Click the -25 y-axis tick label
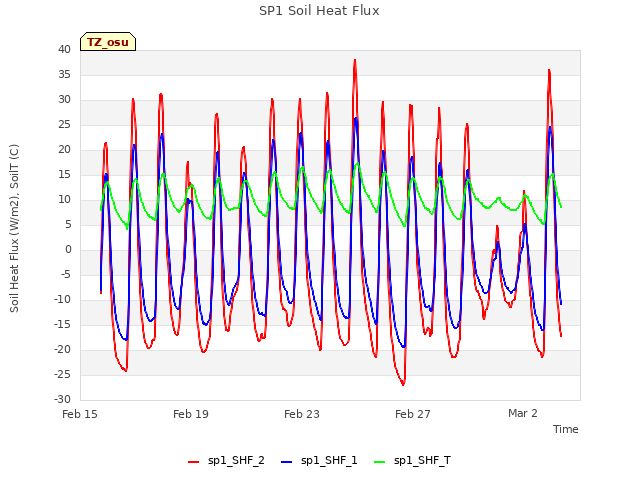The width and height of the screenshot is (640, 480). pos(62,374)
